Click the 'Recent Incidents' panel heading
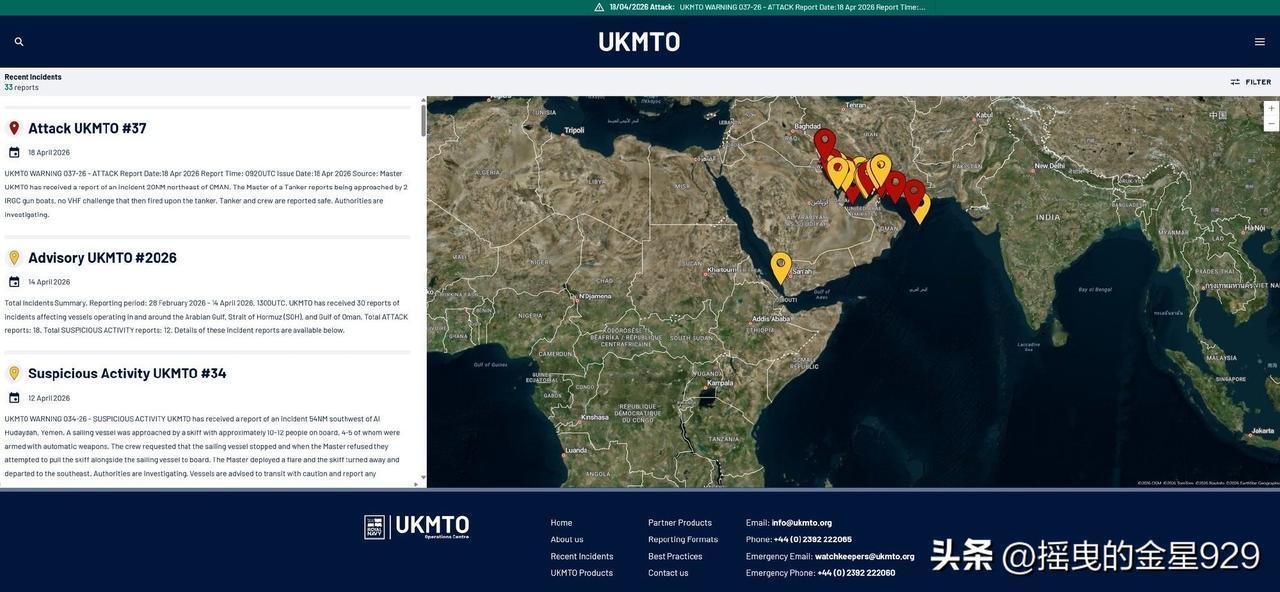The image size is (1280, 592). pyautogui.click(x=33, y=77)
